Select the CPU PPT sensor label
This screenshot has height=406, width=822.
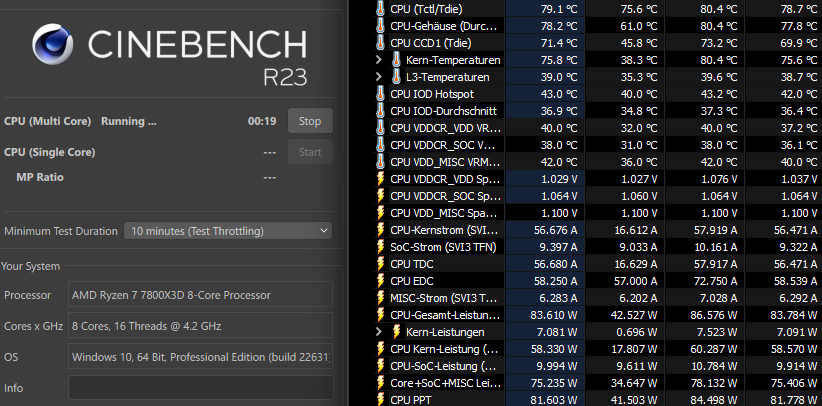tap(410, 400)
